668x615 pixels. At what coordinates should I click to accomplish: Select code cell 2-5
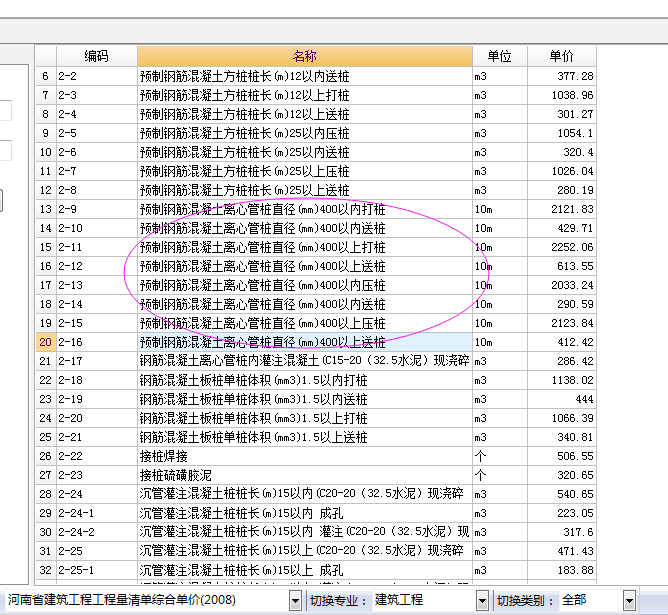click(x=97, y=133)
